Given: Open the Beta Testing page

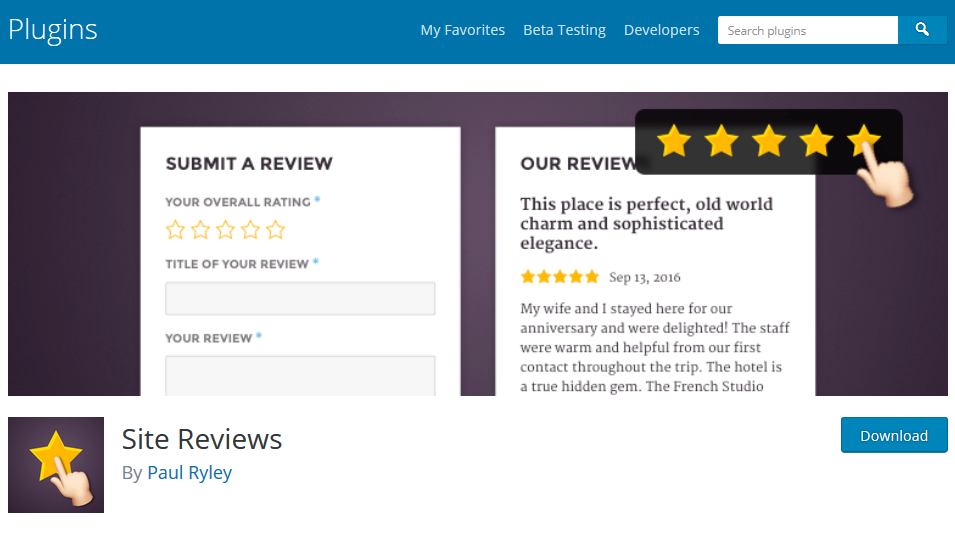Looking at the screenshot, I should (564, 30).
